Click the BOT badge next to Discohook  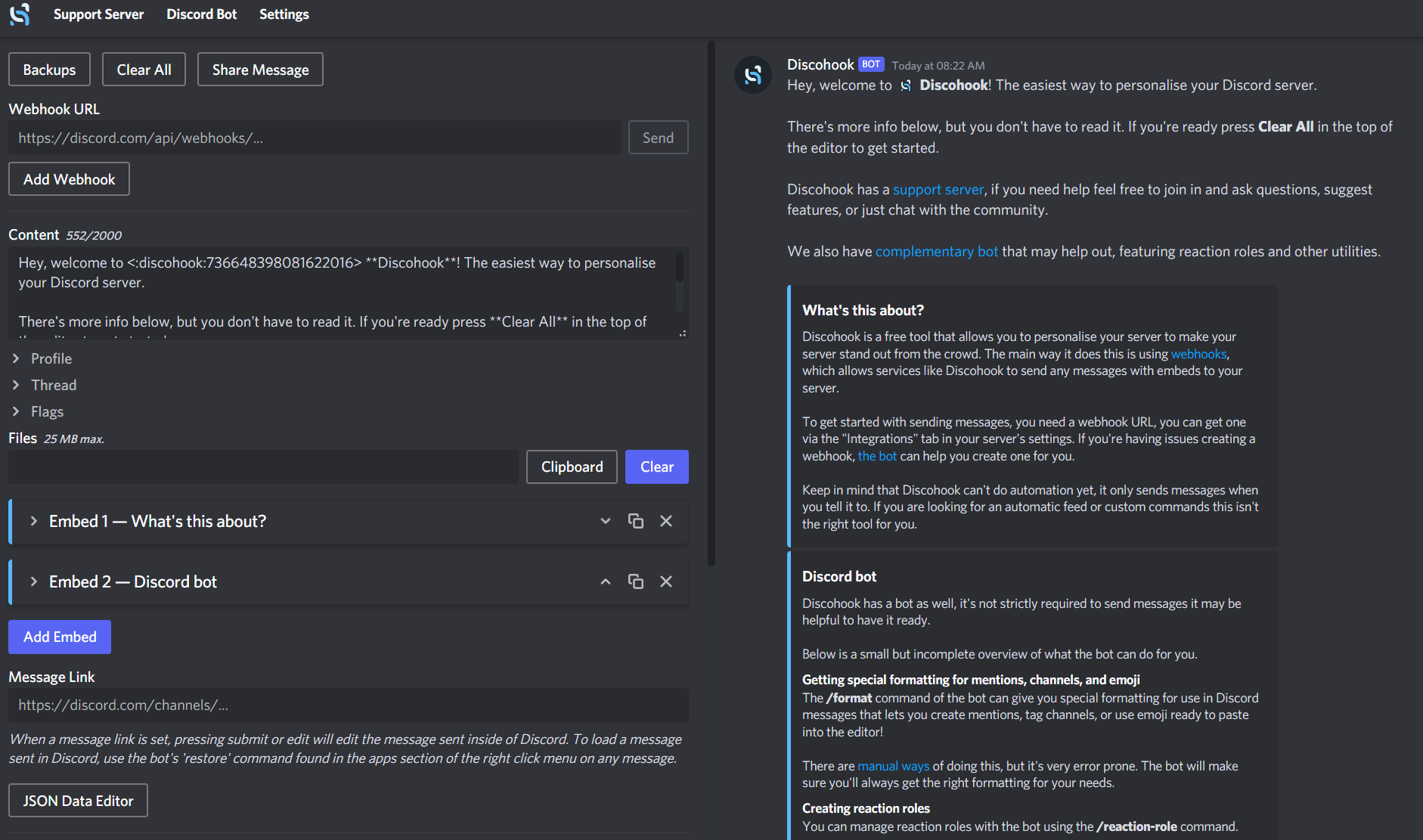click(871, 64)
